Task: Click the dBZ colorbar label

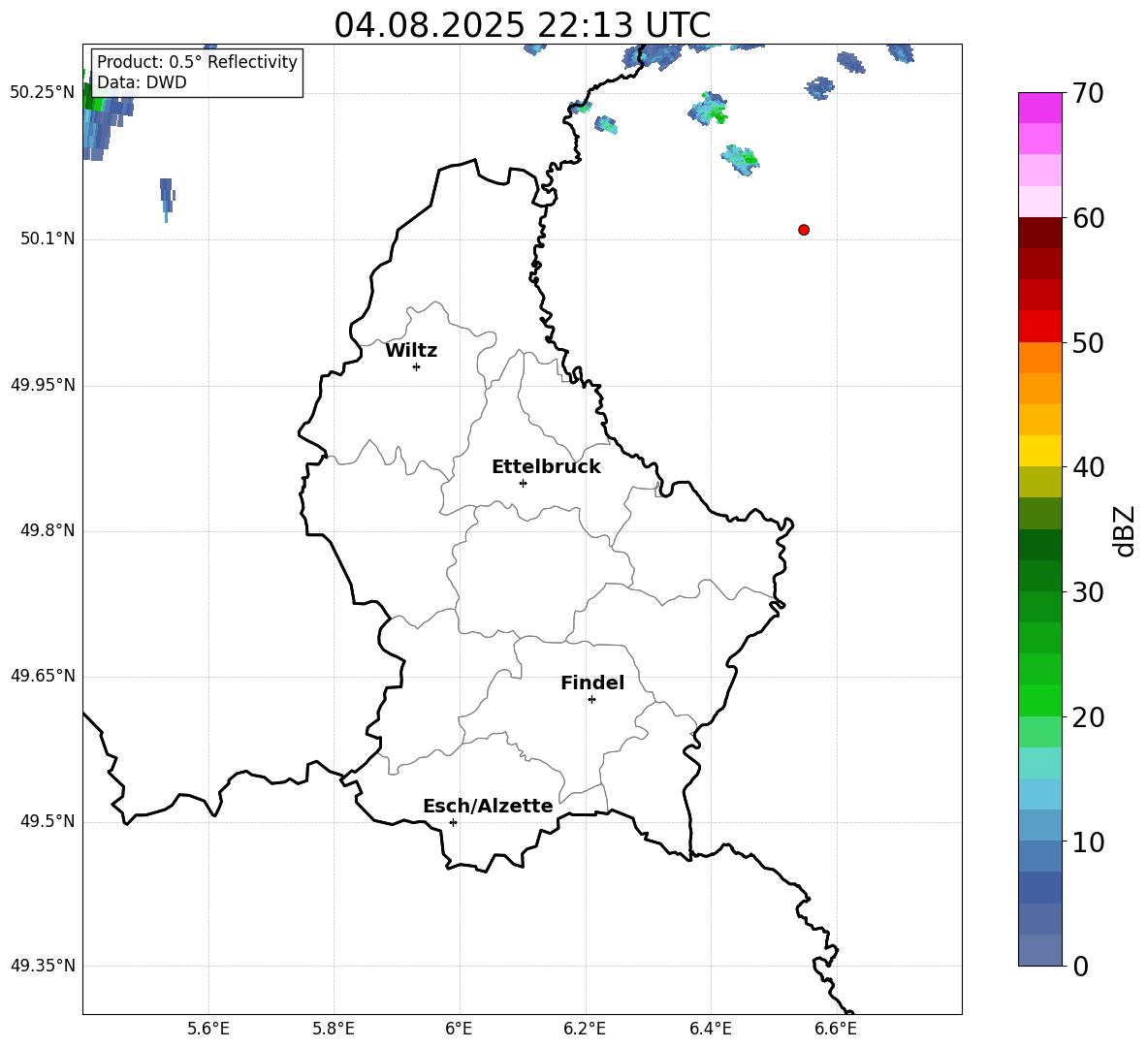Action: (x=1124, y=530)
